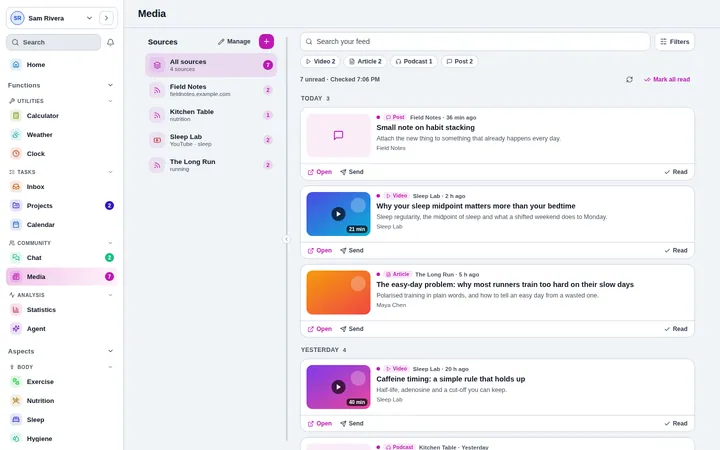The width and height of the screenshot is (720, 450).
Task: Mark the easy-day problem article as Read
Action: tap(676, 329)
